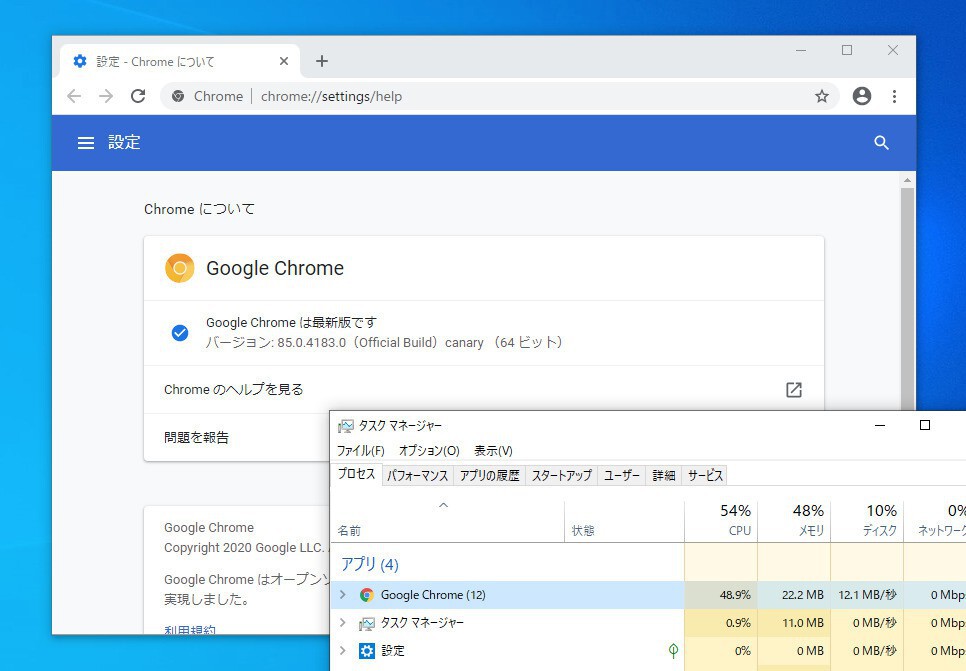This screenshot has height=671, width=966.
Task: Expand the Google Chrome (12) process group
Action: click(x=343, y=595)
